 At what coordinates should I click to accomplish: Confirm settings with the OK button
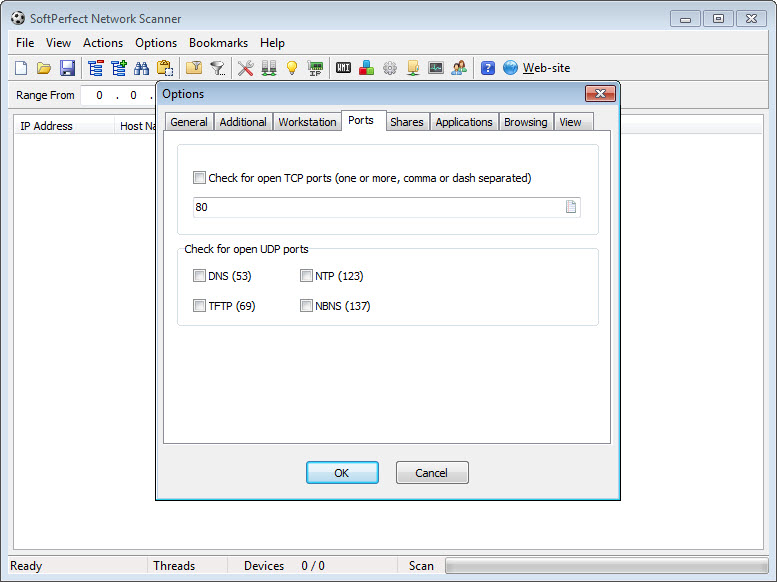coord(342,472)
